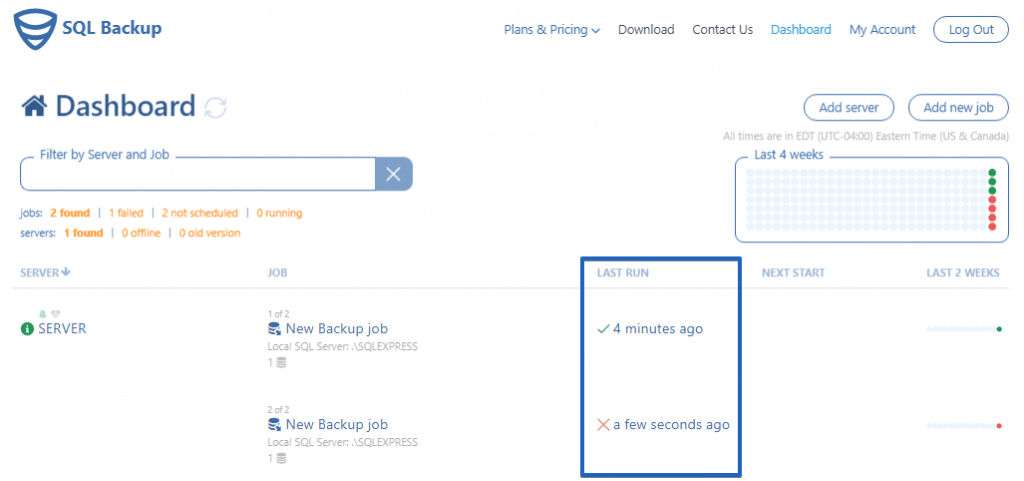The image size is (1024, 481).
Task: Clear the filter with the X button
Action: [x=393, y=175]
